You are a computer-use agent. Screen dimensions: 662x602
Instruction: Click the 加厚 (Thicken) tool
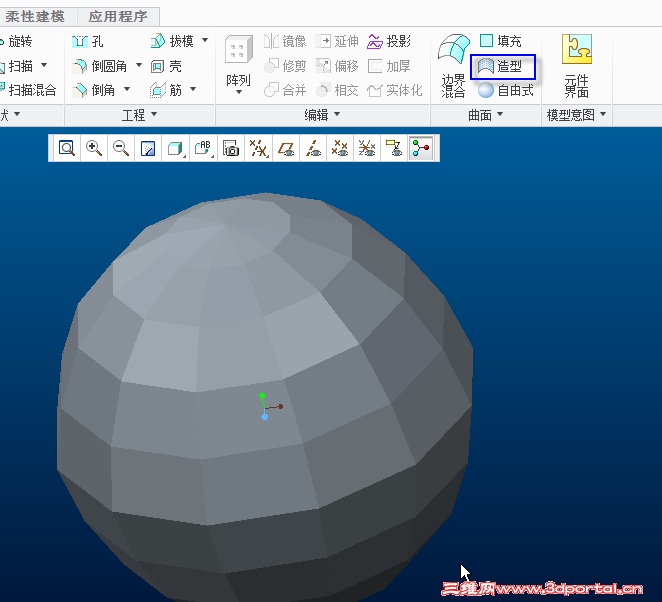389,66
